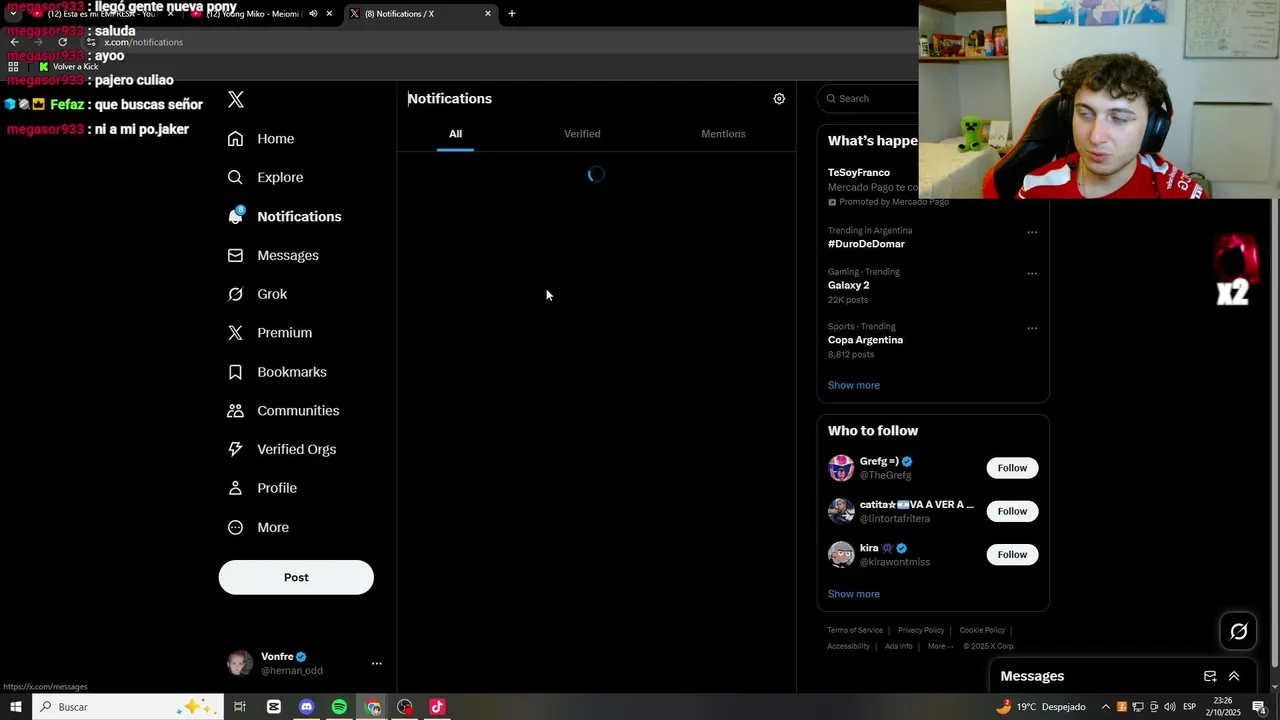Expand the Messages drawer
The width and height of the screenshot is (1280, 720).
coord(1234,676)
